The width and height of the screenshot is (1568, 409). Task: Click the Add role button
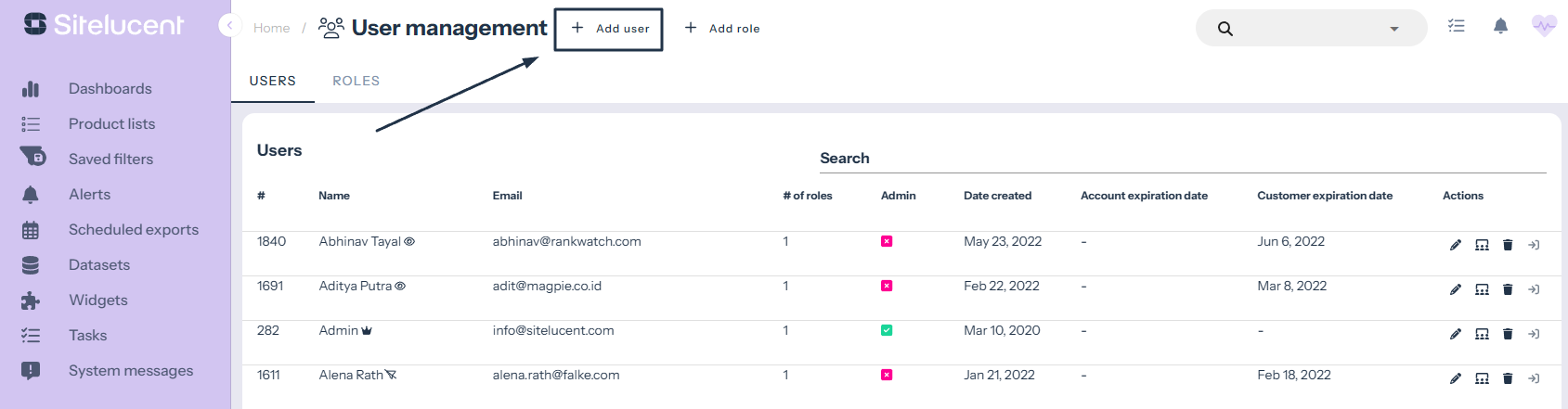(722, 29)
